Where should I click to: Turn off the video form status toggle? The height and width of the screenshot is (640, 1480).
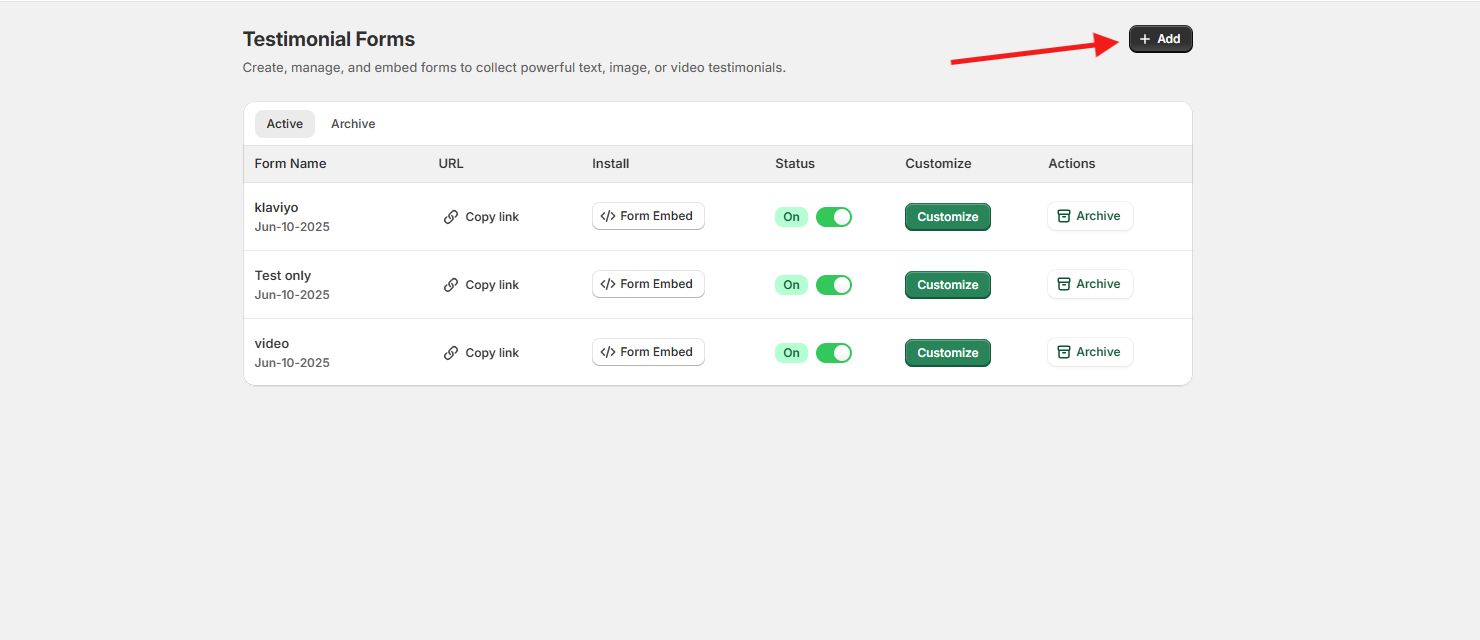pos(833,353)
